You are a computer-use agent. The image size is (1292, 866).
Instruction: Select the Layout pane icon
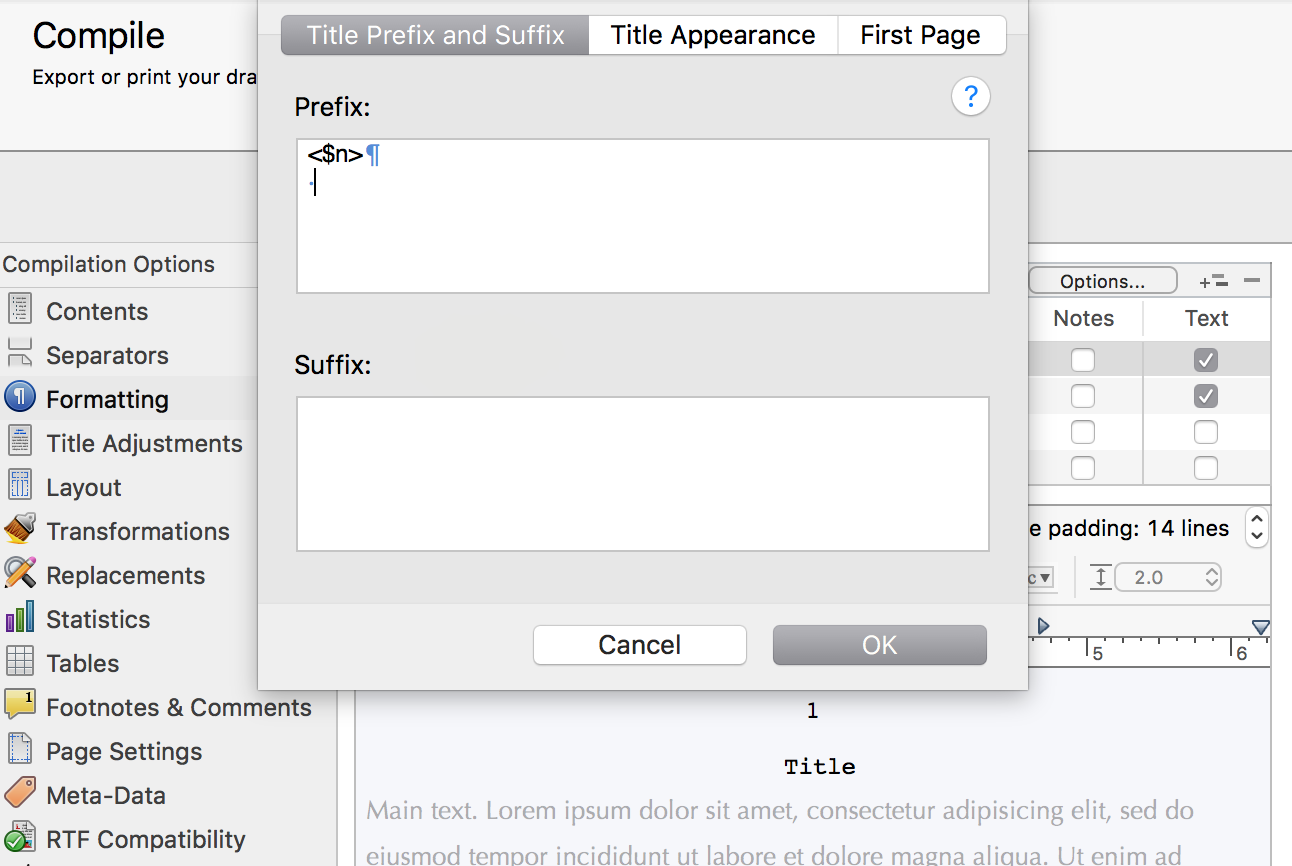pos(19,486)
